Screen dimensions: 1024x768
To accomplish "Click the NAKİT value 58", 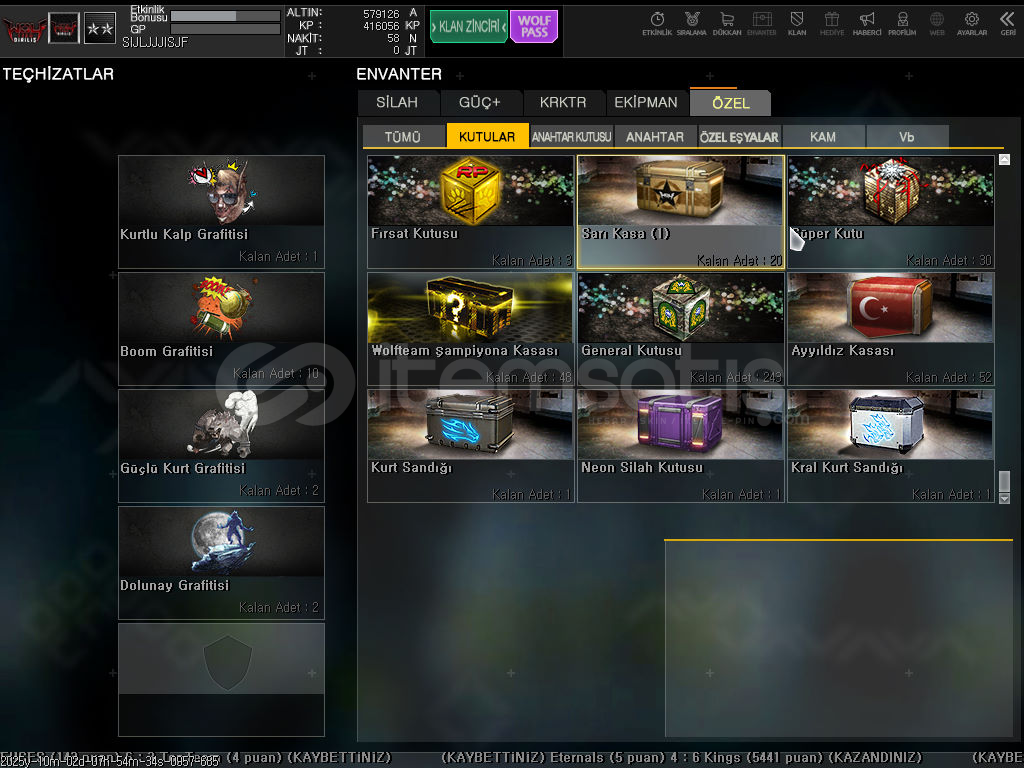I will coord(393,38).
